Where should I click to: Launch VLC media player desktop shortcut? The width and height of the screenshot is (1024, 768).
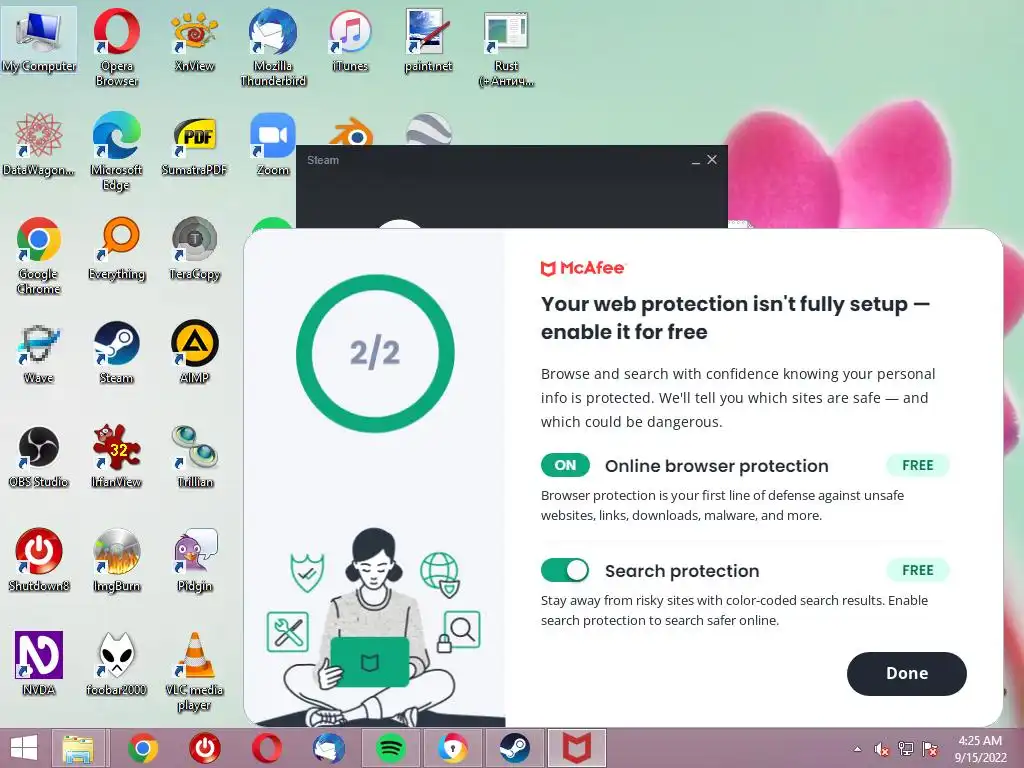pyautogui.click(x=194, y=671)
